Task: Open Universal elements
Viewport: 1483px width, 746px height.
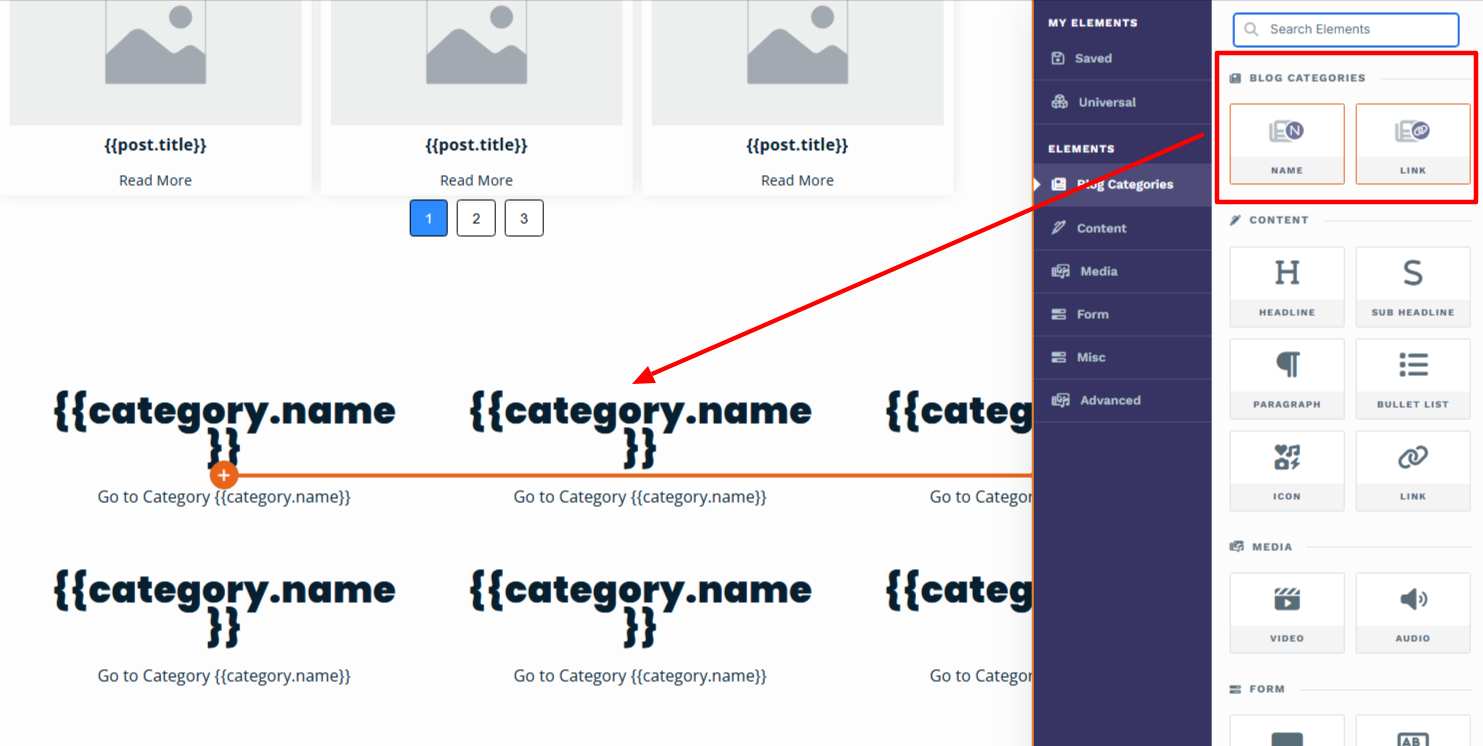Action: [1122, 102]
